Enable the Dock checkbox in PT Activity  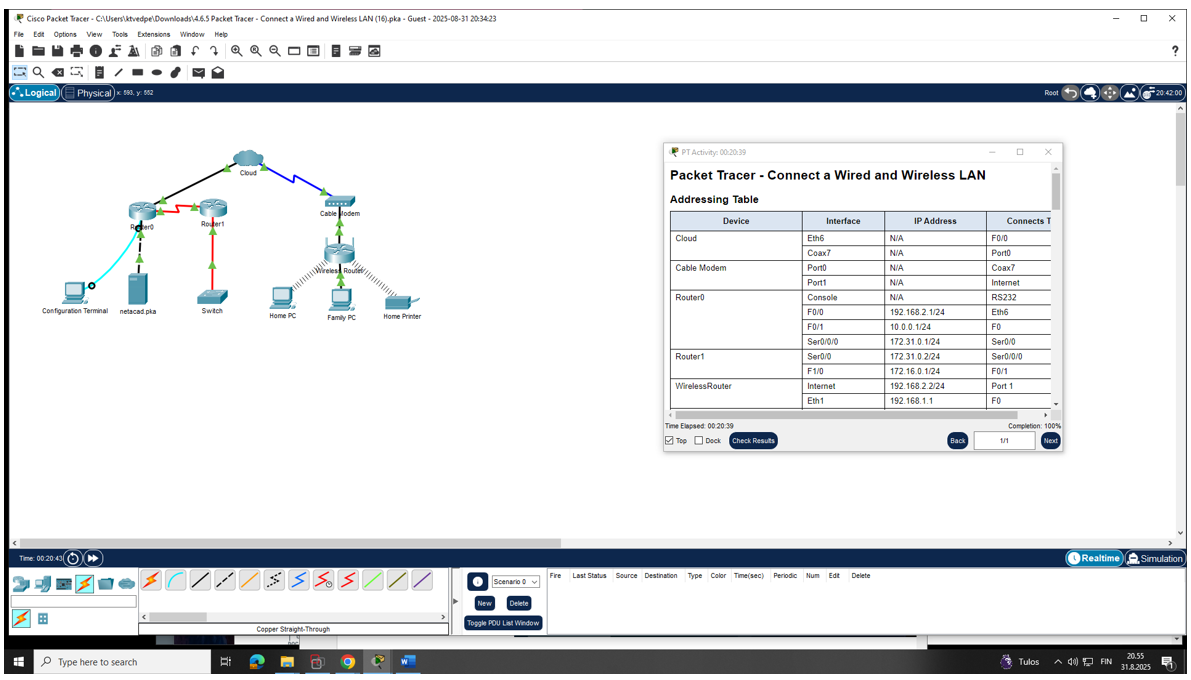click(699, 441)
